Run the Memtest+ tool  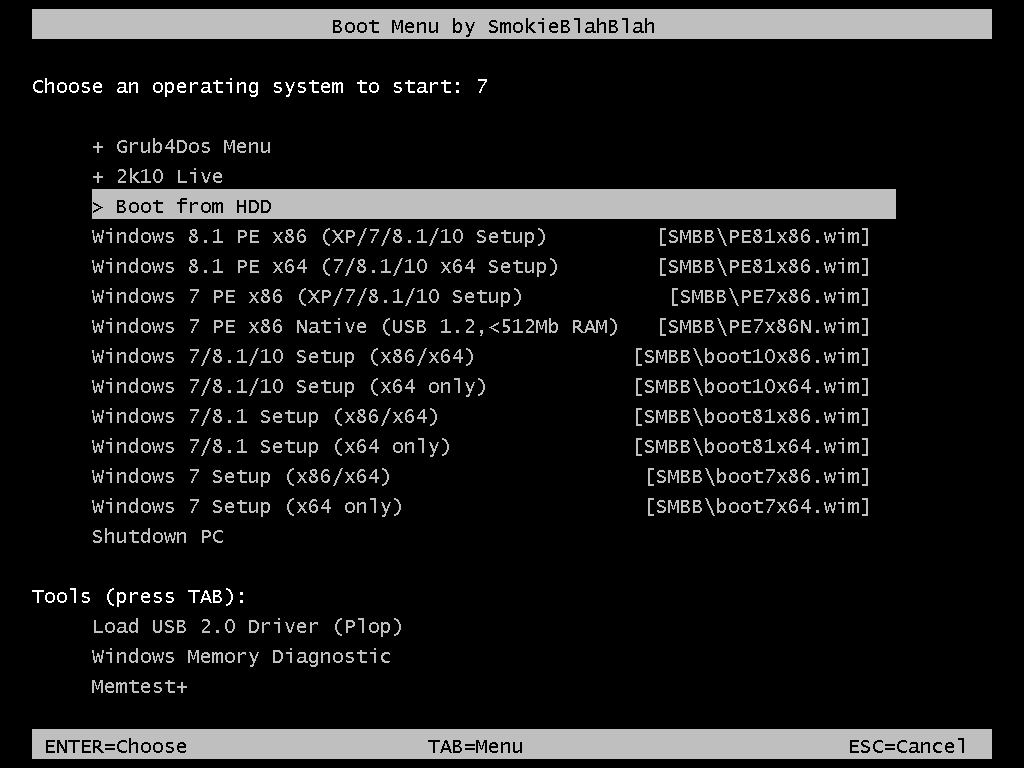click(x=140, y=687)
